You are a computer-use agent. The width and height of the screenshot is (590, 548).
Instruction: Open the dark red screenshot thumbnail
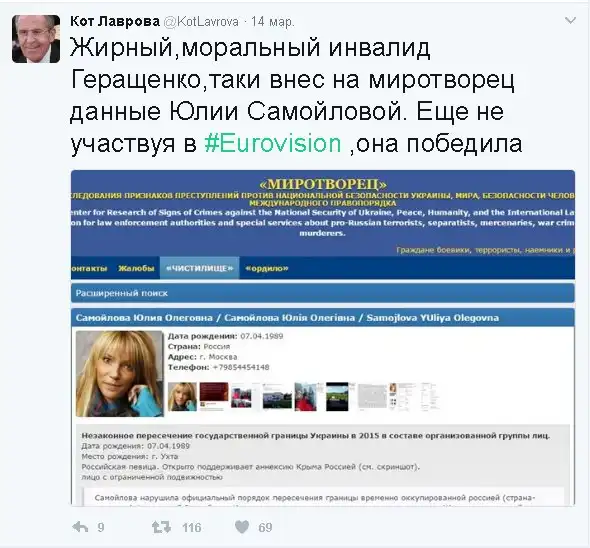[x=214, y=394]
